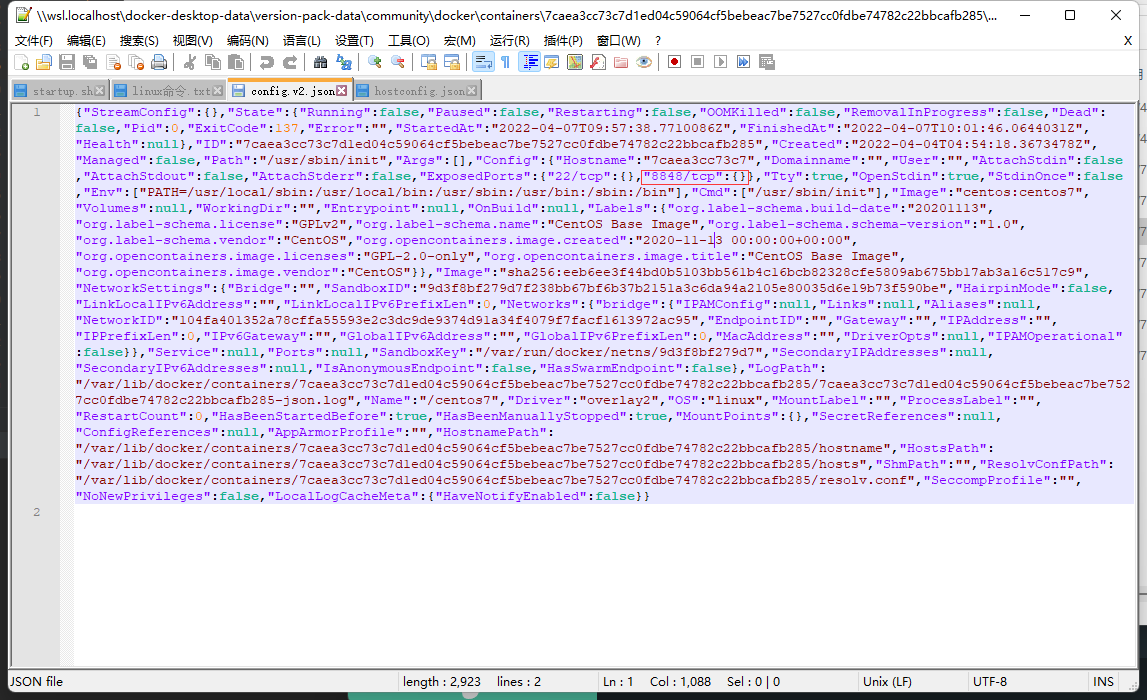Toggle synchronized horizontal scrolling
This screenshot has width=1147, height=700.
452,62
